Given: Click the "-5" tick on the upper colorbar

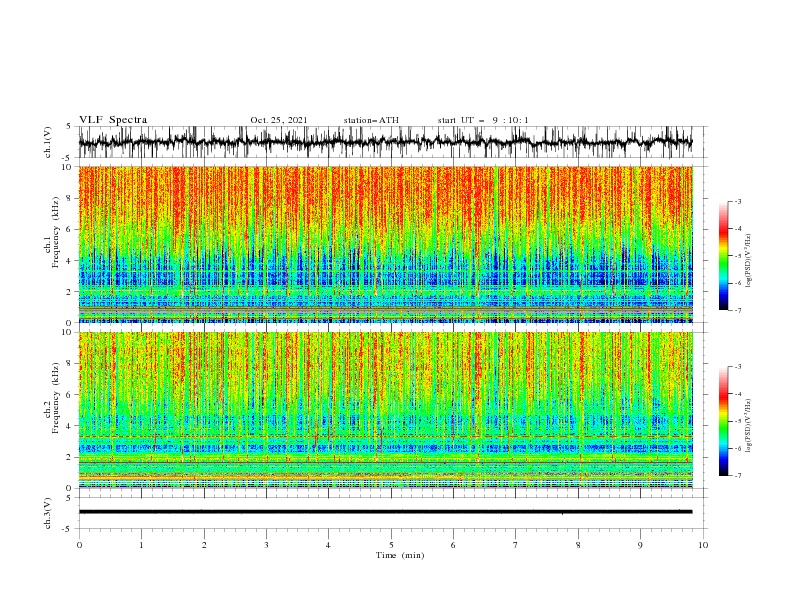Looking at the screenshot, I should (738, 256).
